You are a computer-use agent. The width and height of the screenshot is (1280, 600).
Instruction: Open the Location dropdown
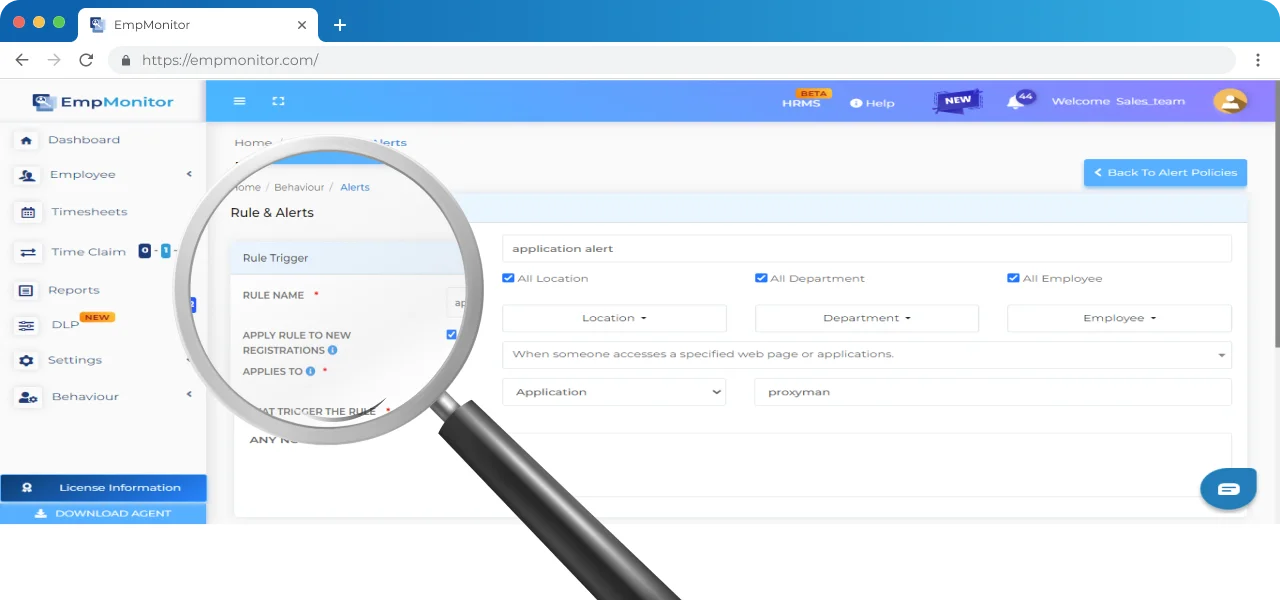(614, 318)
